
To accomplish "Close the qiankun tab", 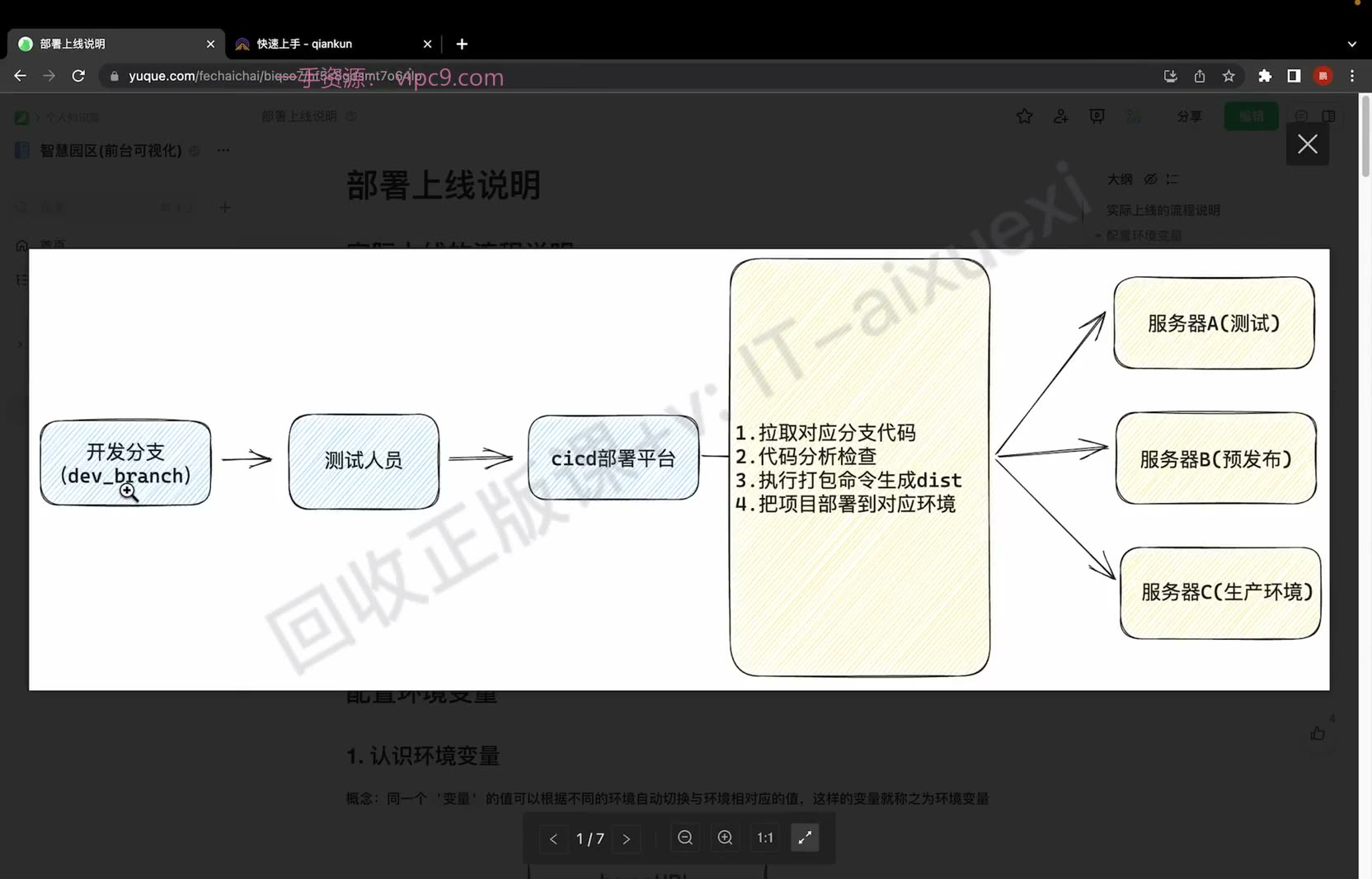I will 427,44.
